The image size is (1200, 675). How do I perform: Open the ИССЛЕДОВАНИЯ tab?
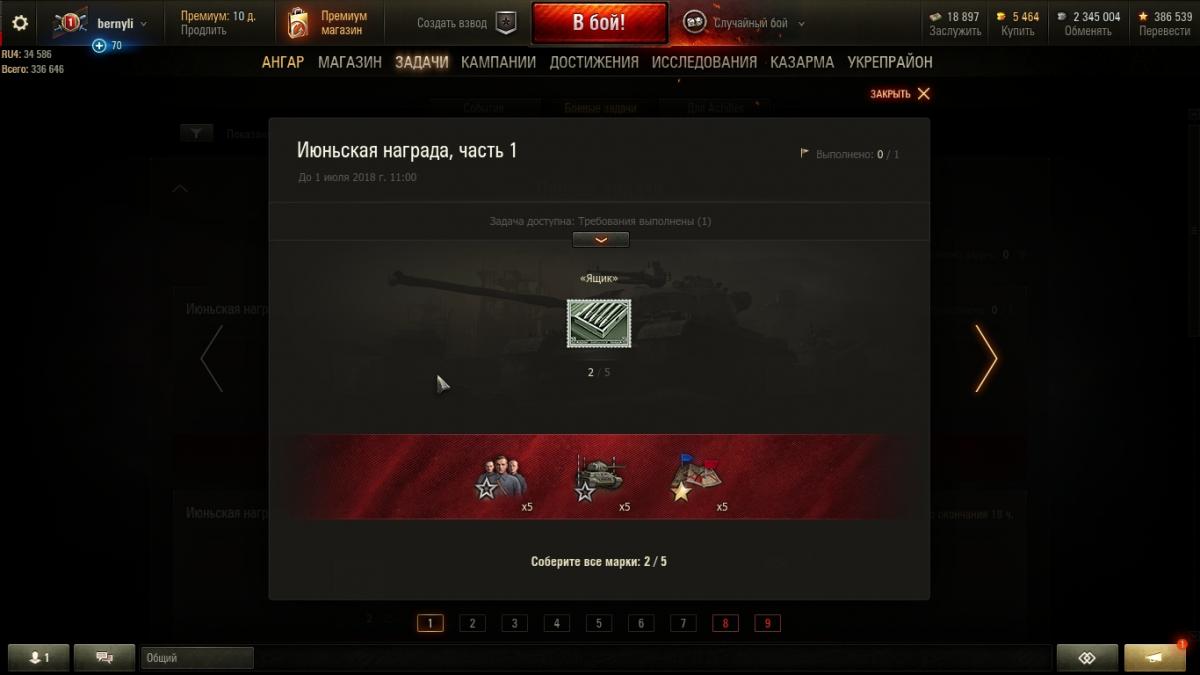pos(704,62)
